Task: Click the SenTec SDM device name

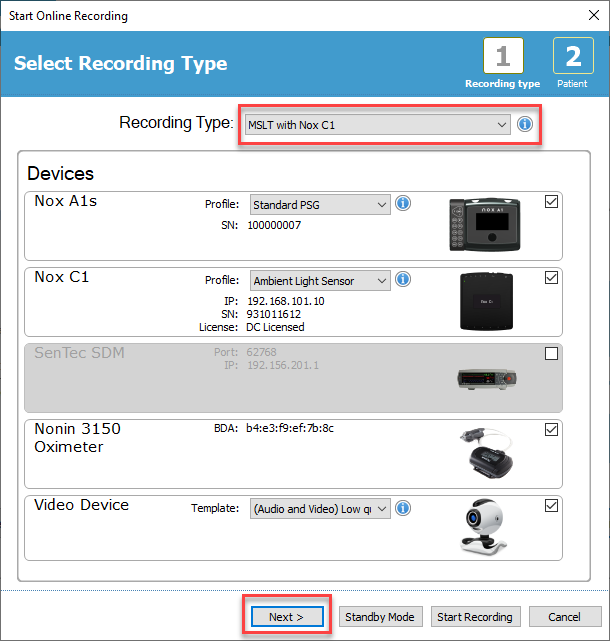Action: click(79, 353)
